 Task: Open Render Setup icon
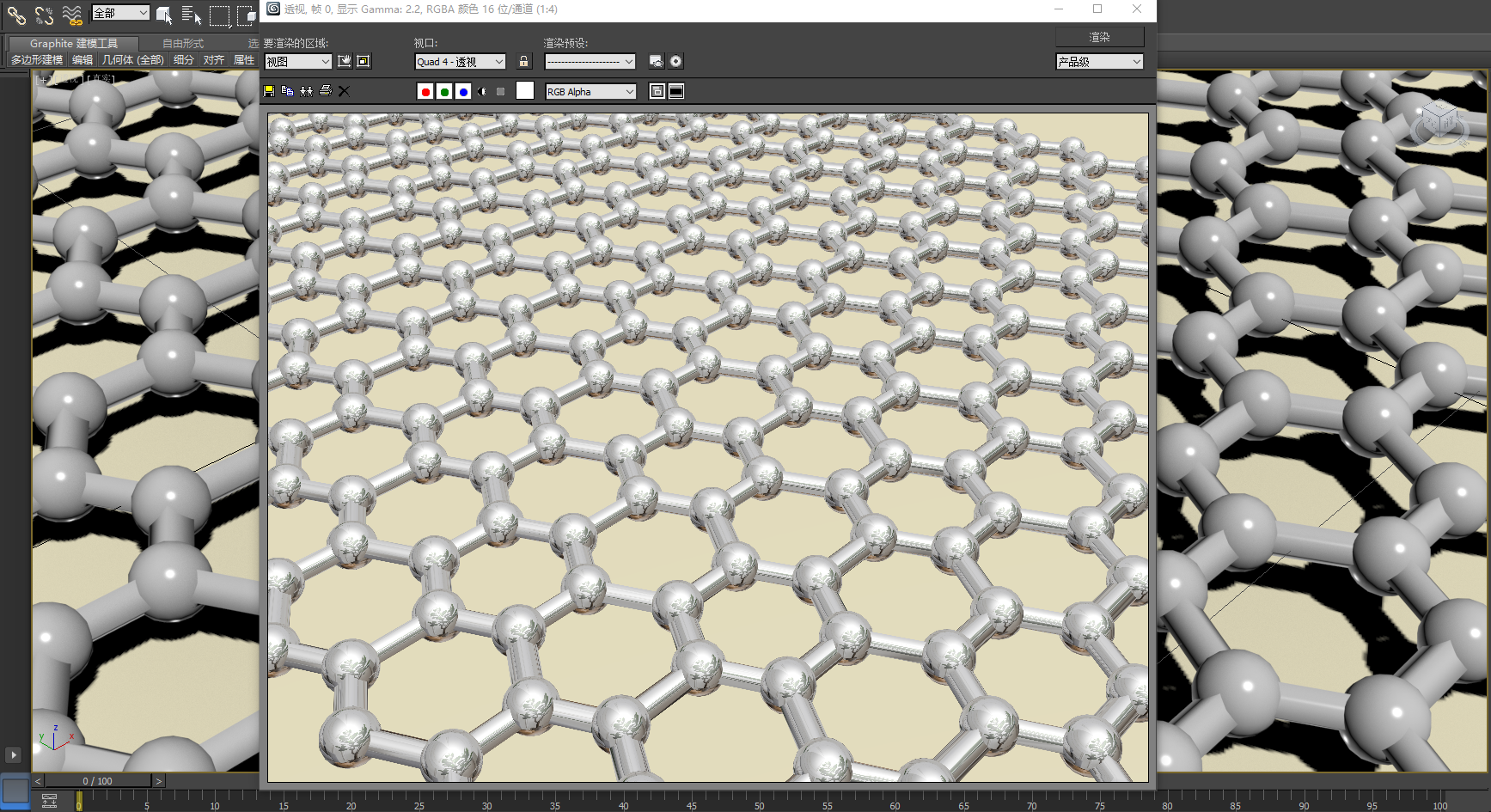657,61
